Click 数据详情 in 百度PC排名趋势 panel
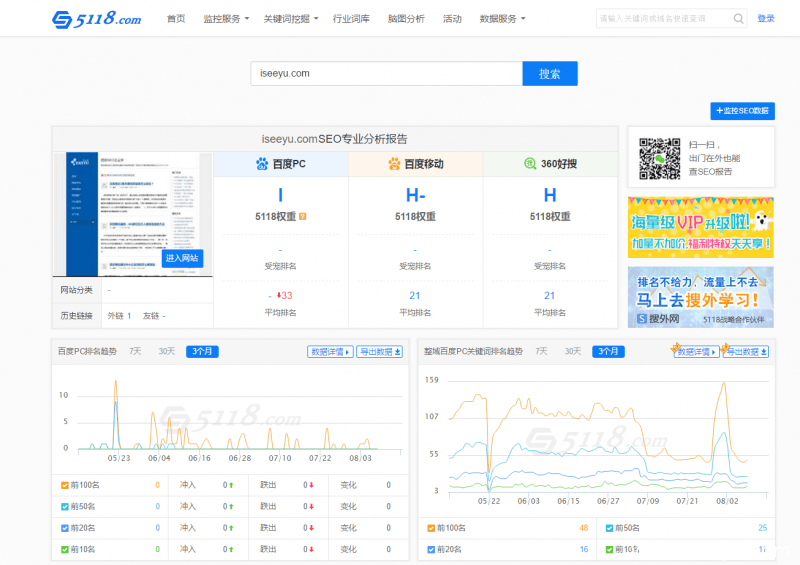 (x=330, y=352)
